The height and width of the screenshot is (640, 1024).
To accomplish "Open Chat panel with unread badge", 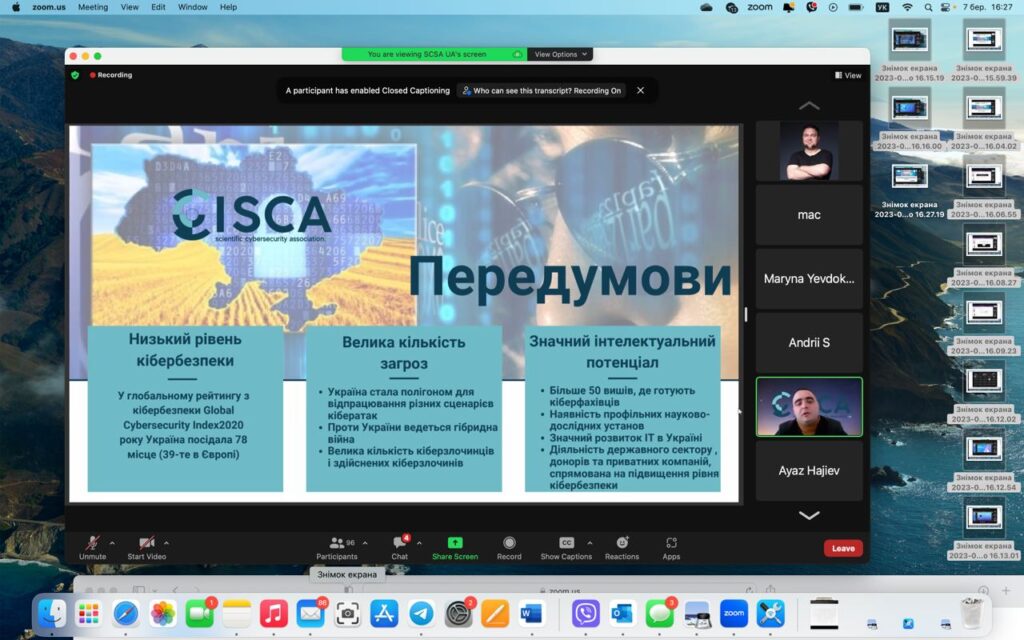I will (400, 547).
